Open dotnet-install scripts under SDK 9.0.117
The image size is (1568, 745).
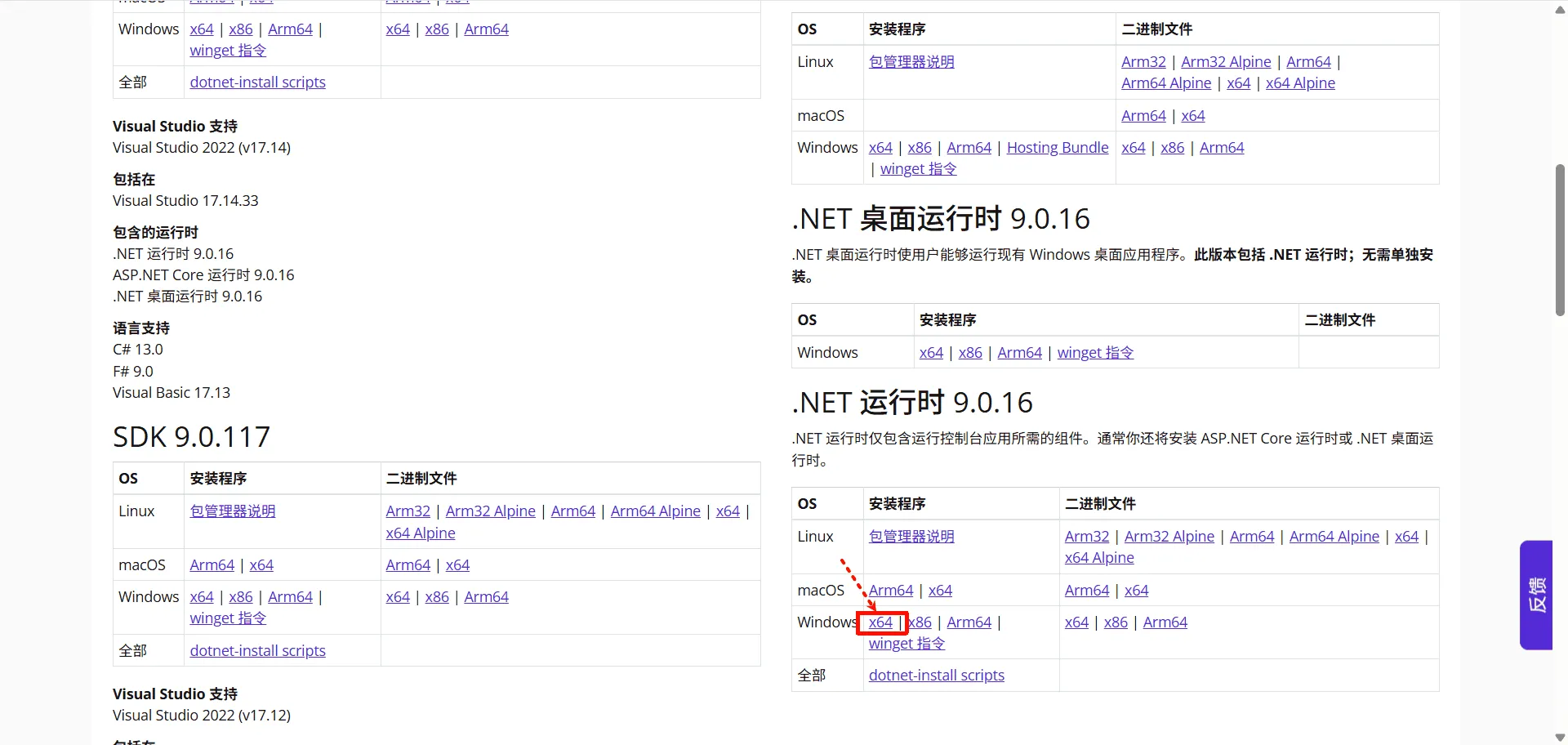(258, 651)
